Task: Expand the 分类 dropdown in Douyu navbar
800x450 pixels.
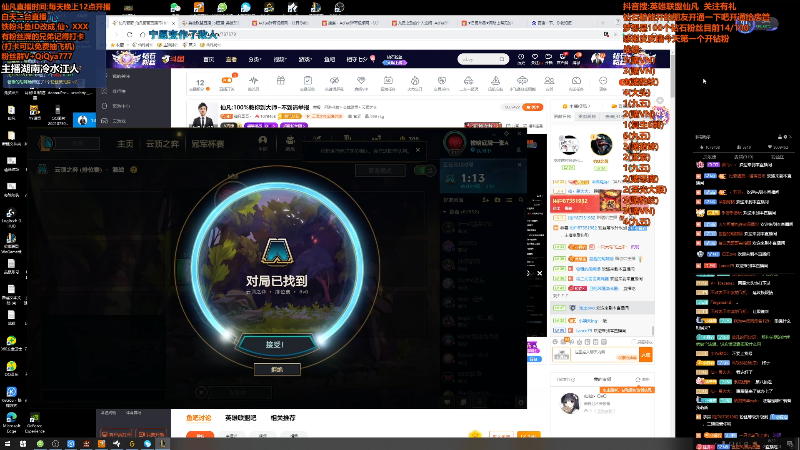Action: 254,60
